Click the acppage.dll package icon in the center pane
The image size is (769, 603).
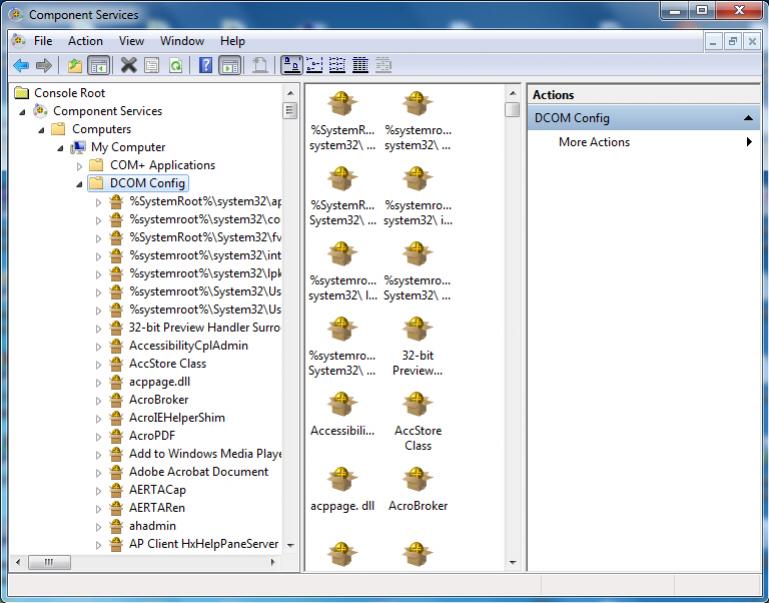tap(342, 478)
